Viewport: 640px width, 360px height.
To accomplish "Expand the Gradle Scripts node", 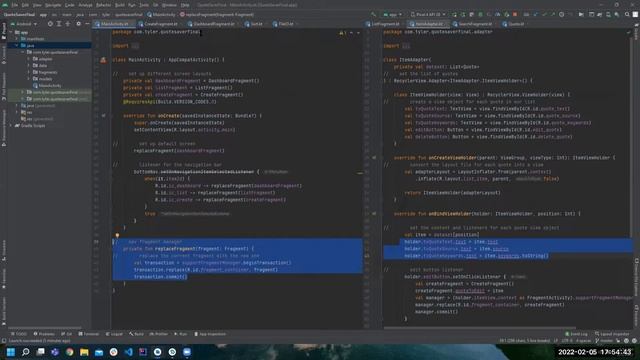I will pyautogui.click(x=11, y=126).
